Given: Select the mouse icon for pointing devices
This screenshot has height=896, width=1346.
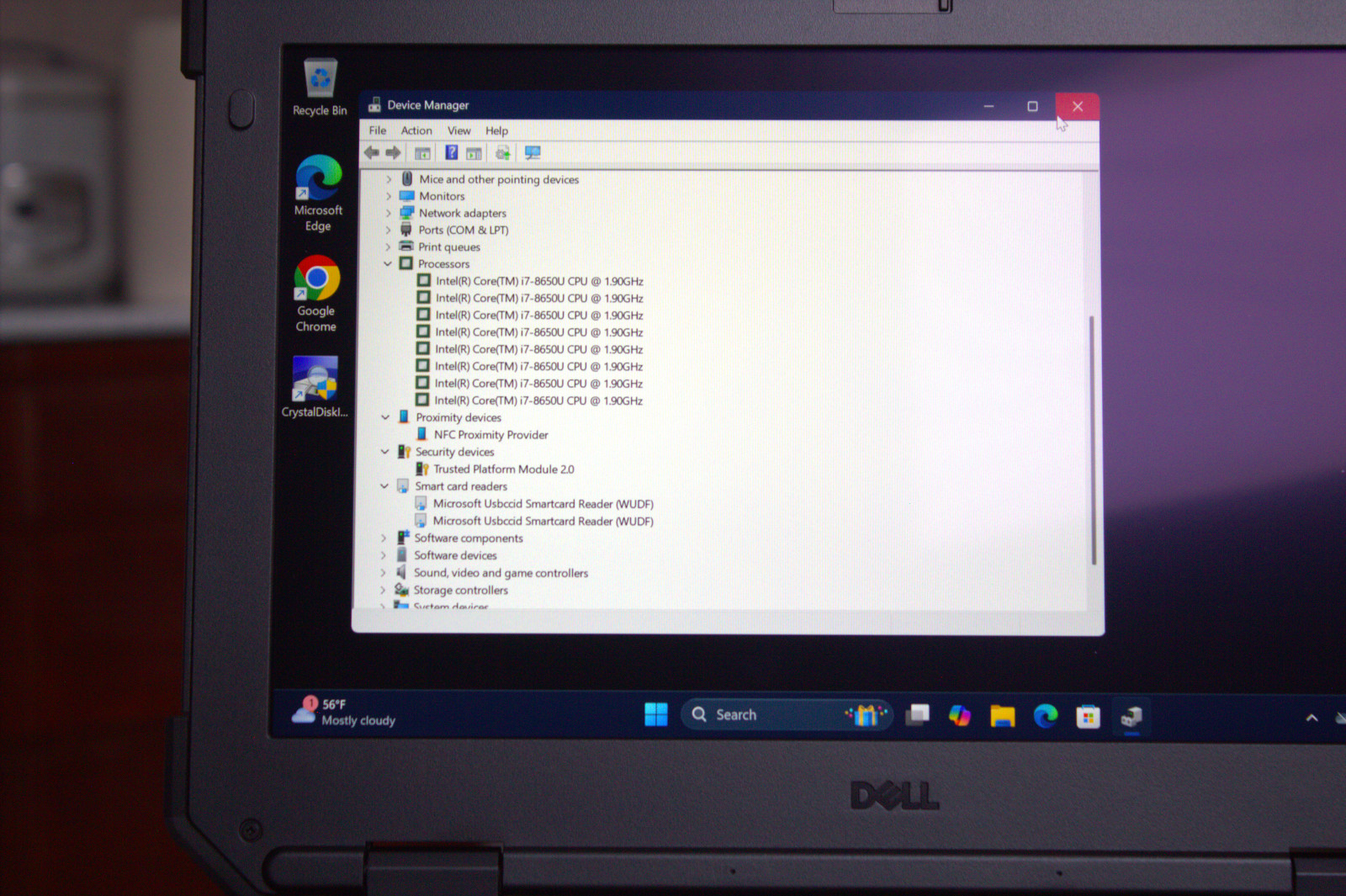Looking at the screenshot, I should click(x=407, y=178).
